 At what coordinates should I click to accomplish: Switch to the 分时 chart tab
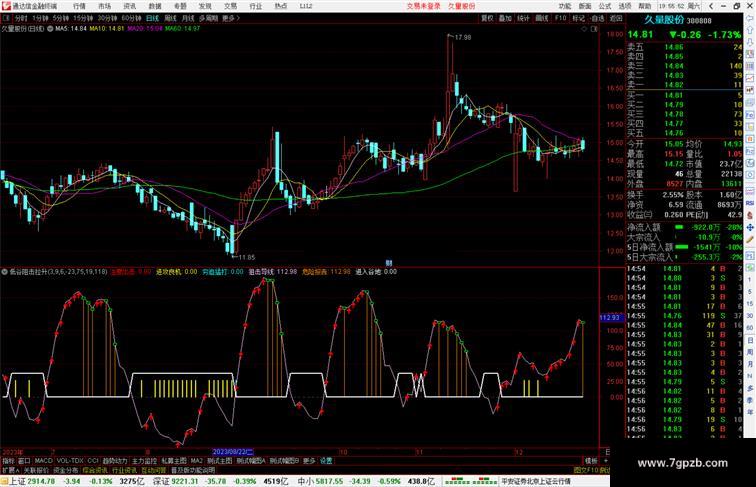pyautogui.click(x=21, y=18)
